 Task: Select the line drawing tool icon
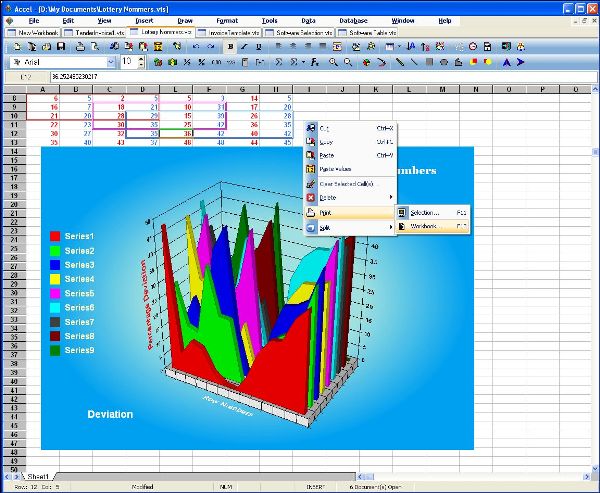click(414, 62)
